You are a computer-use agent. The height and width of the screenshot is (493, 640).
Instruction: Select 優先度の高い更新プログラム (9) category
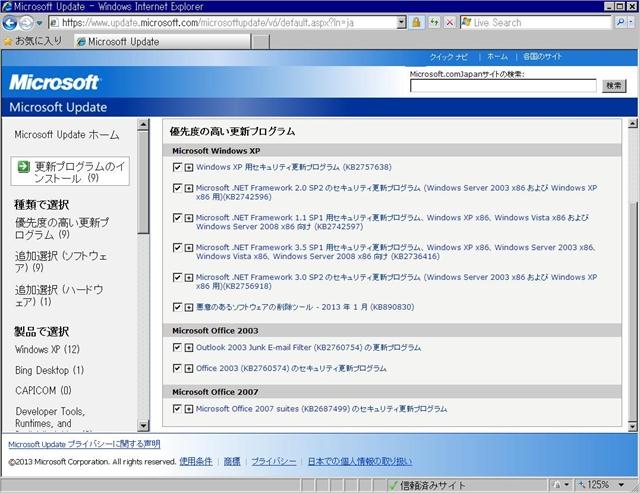[x=62, y=228]
